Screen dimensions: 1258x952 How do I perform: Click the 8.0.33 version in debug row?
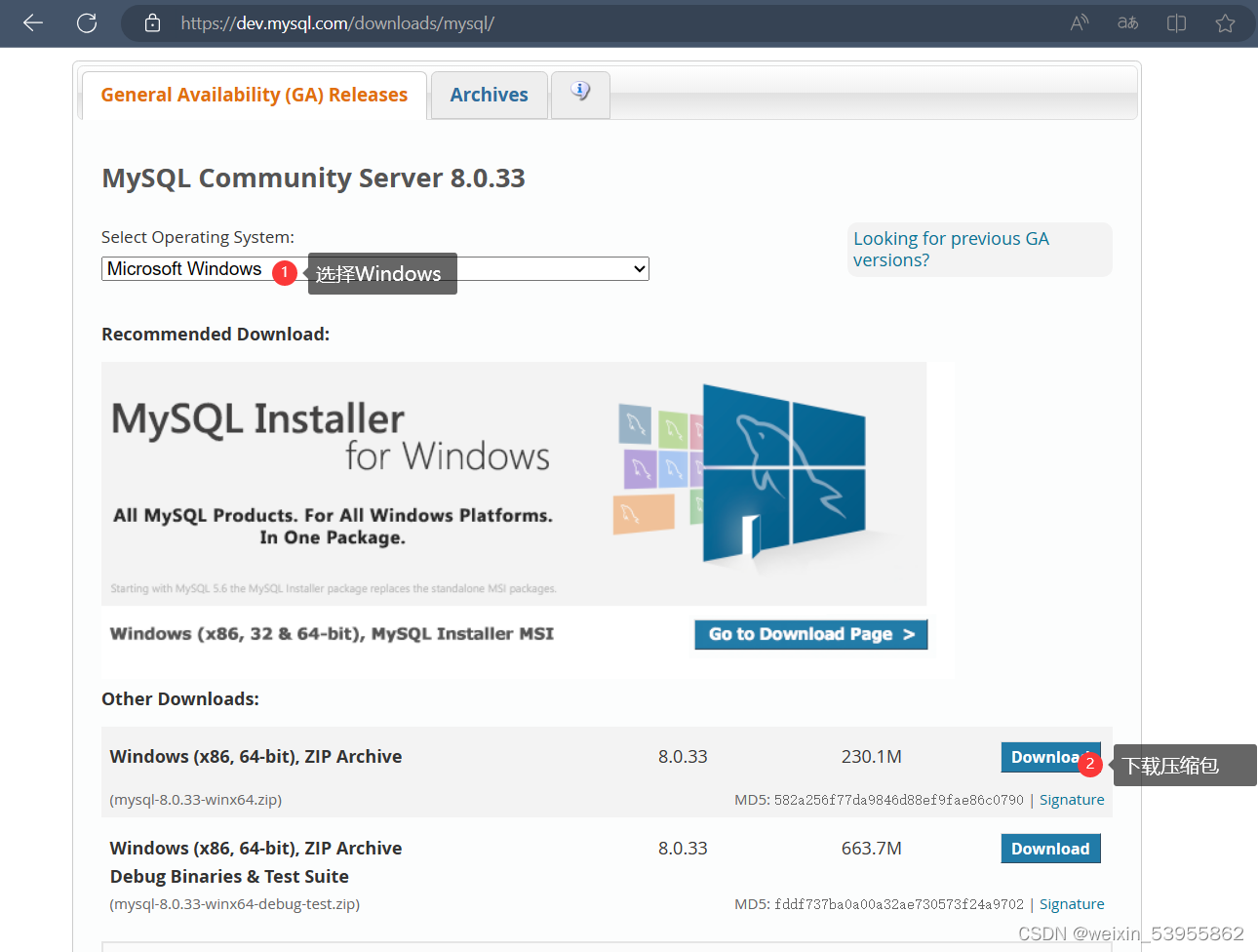click(x=683, y=849)
